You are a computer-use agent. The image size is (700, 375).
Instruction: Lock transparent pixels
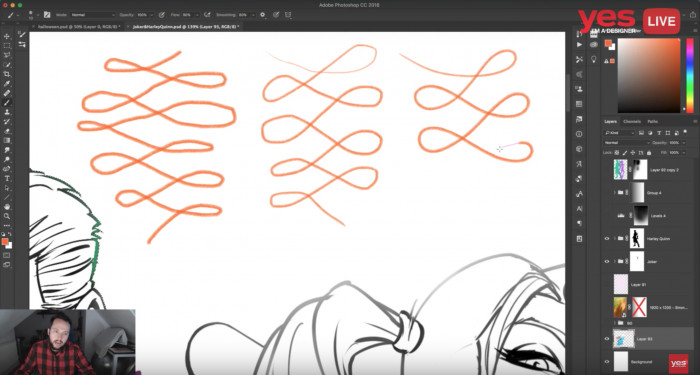point(617,153)
